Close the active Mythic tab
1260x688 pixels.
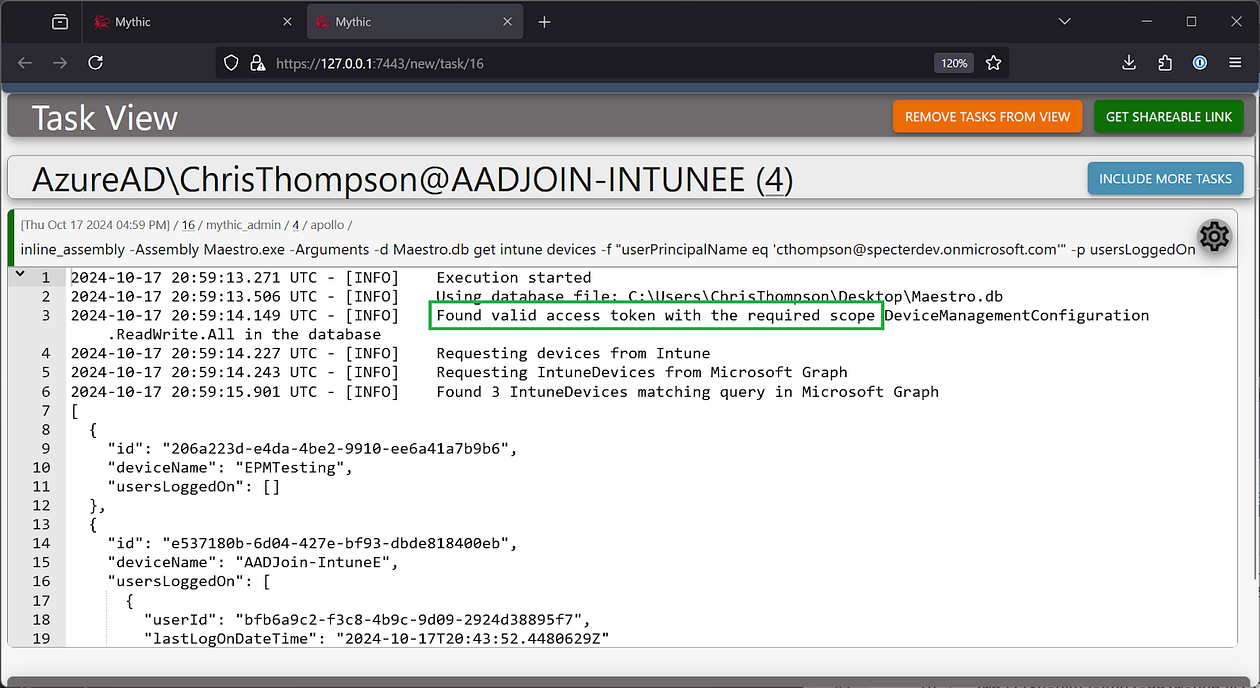[507, 22]
